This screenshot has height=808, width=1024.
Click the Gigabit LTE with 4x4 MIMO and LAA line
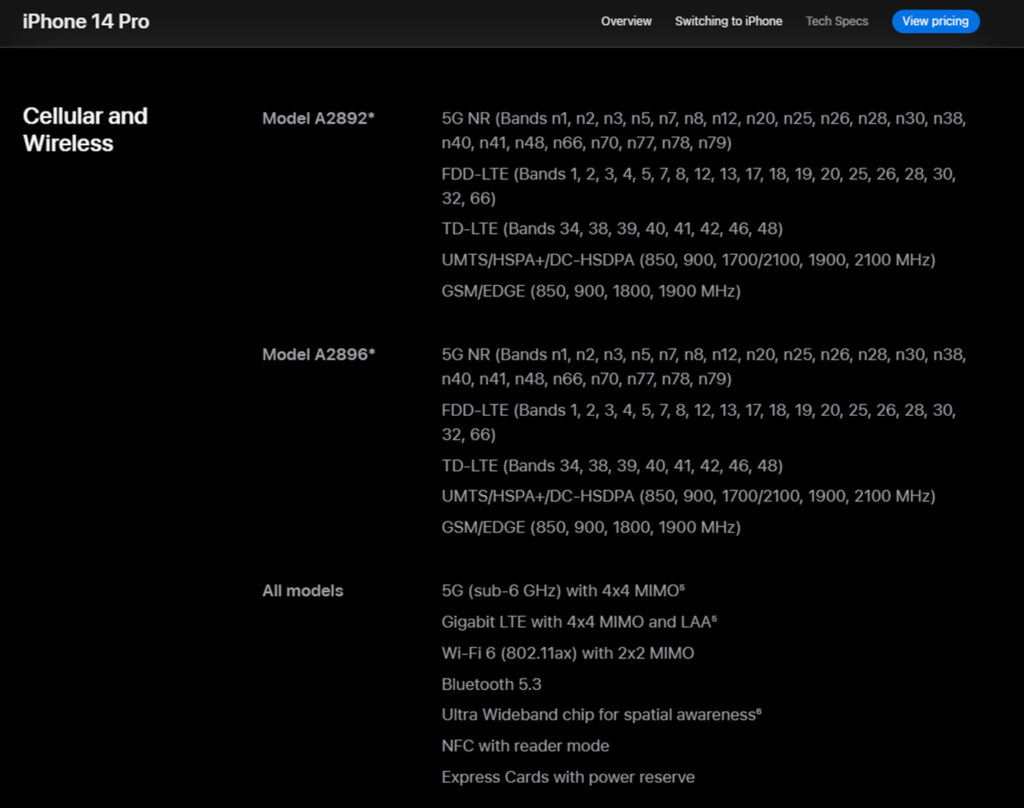point(579,622)
